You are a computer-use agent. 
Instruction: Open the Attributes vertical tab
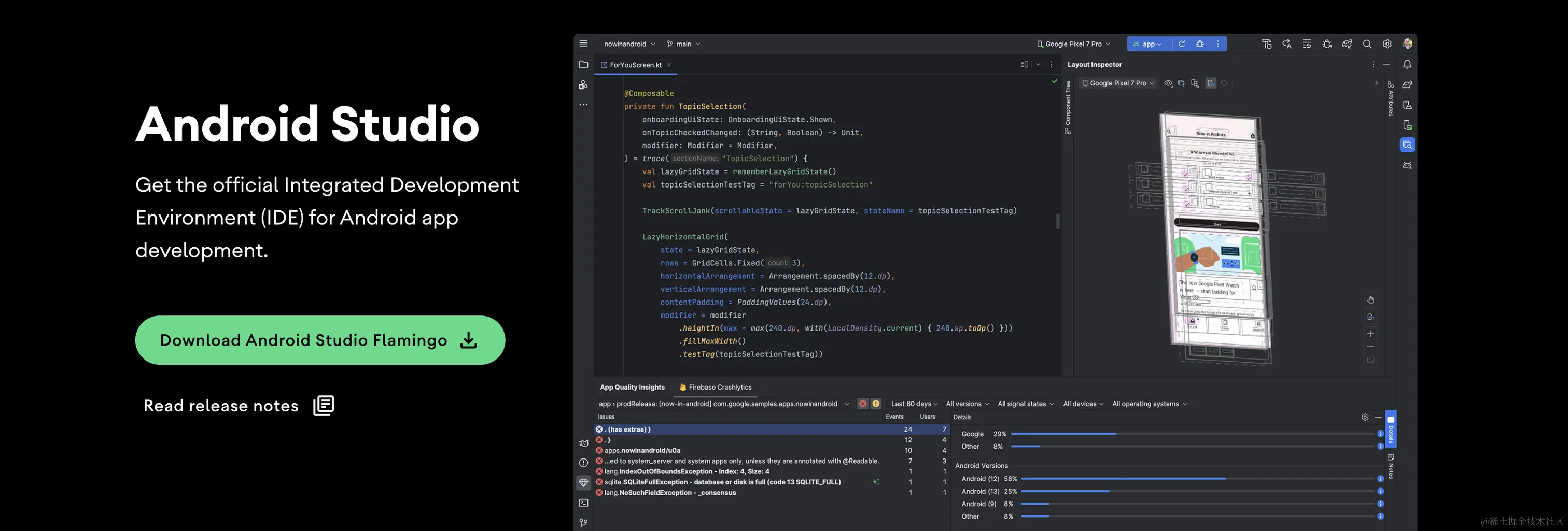pos(1390,98)
